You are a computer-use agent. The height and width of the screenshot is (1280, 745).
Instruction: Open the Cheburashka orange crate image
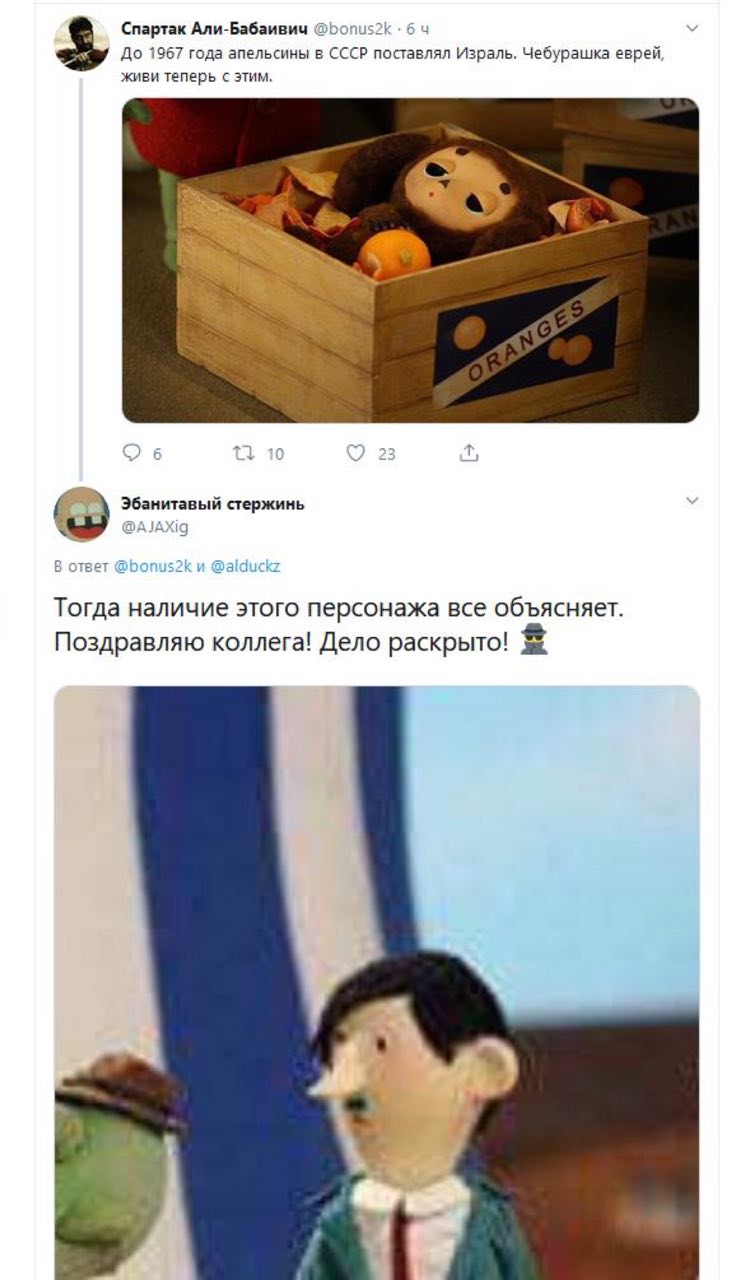tap(410, 260)
